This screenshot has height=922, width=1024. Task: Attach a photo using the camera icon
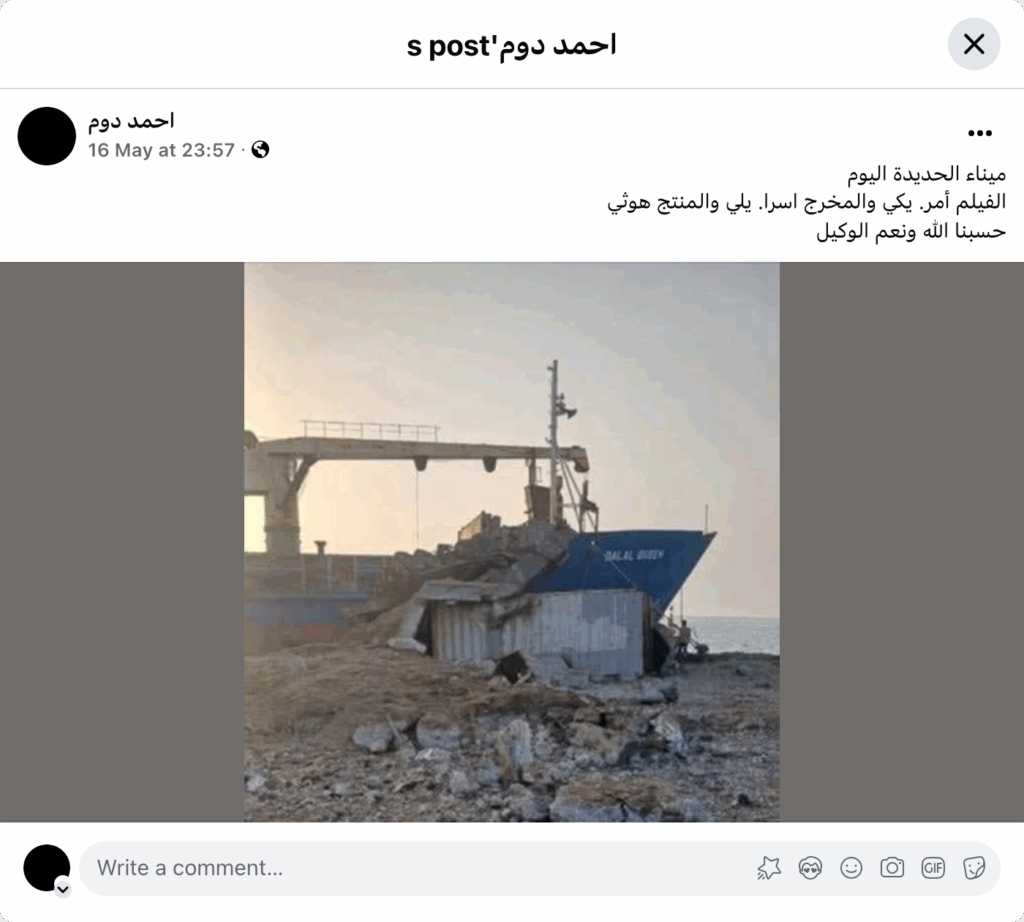click(x=892, y=868)
